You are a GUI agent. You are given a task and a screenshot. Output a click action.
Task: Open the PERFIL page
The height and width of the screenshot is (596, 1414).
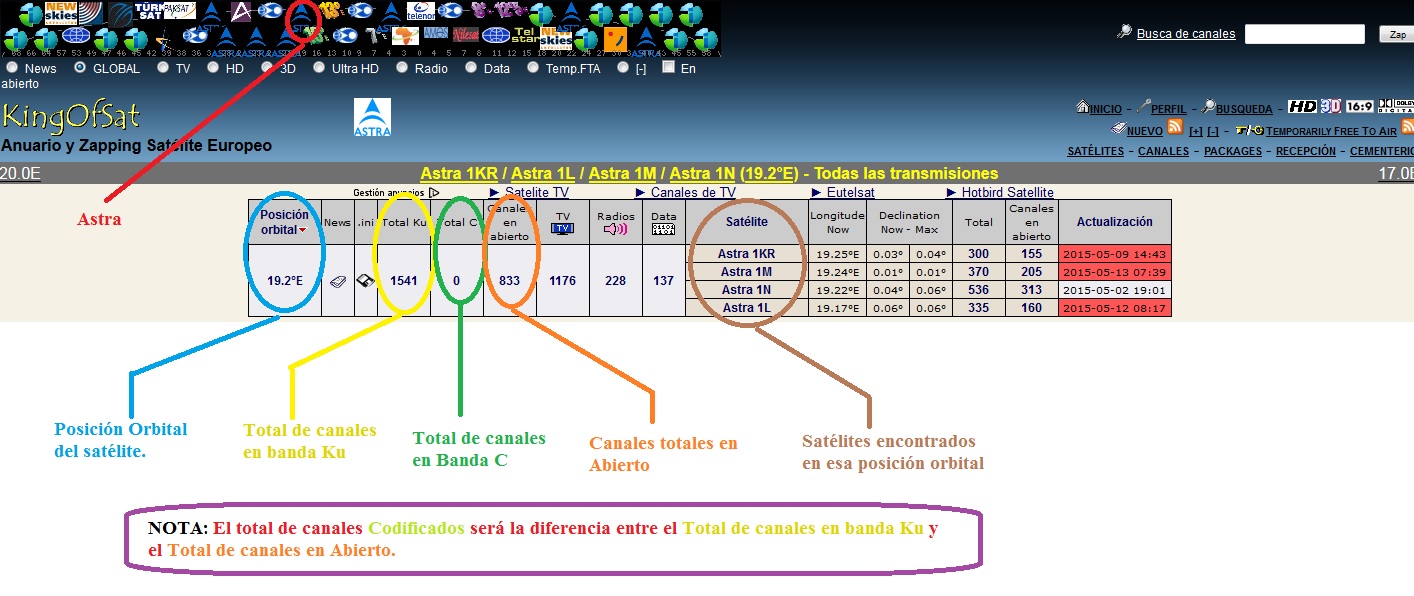pos(1169,109)
